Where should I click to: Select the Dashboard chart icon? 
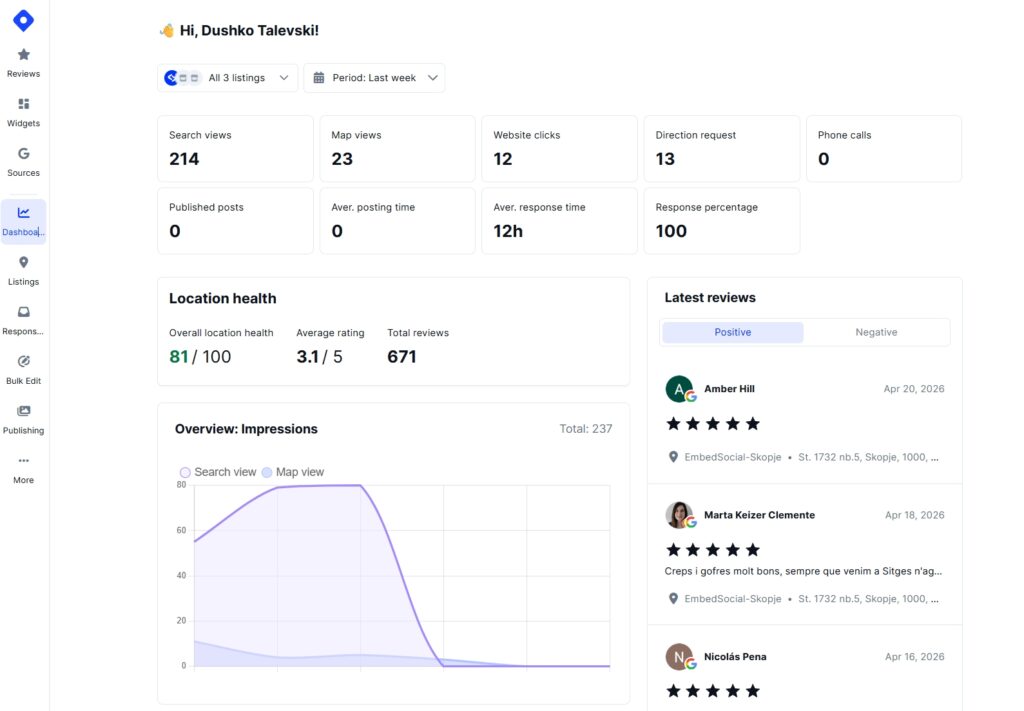(24, 213)
